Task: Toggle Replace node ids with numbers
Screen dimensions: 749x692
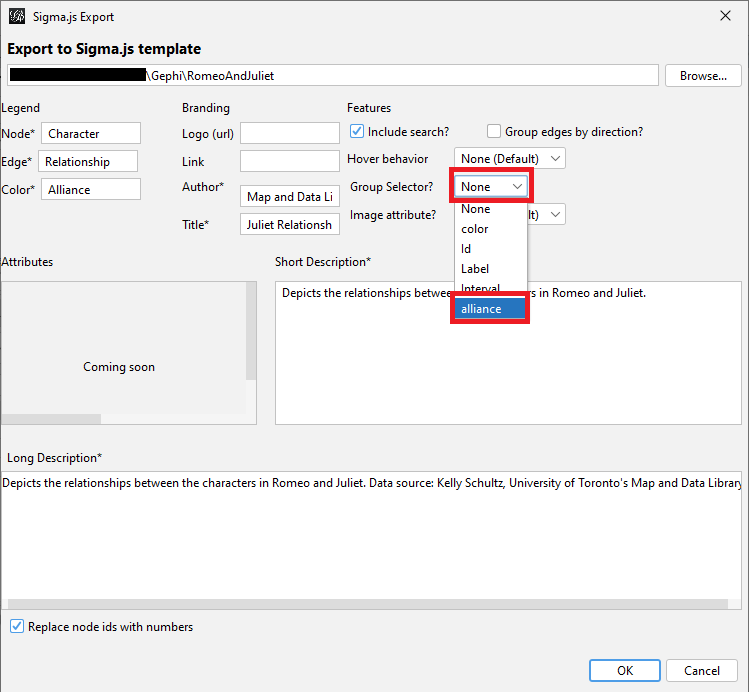Action: pos(17,626)
